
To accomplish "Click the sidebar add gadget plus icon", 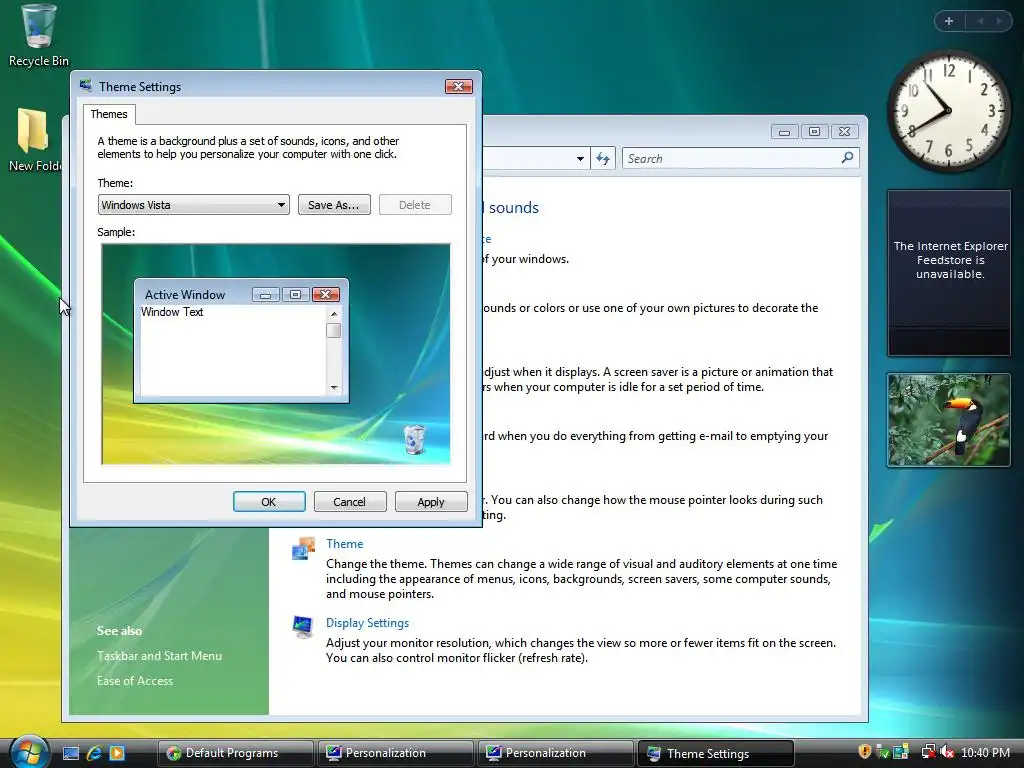I will point(949,21).
